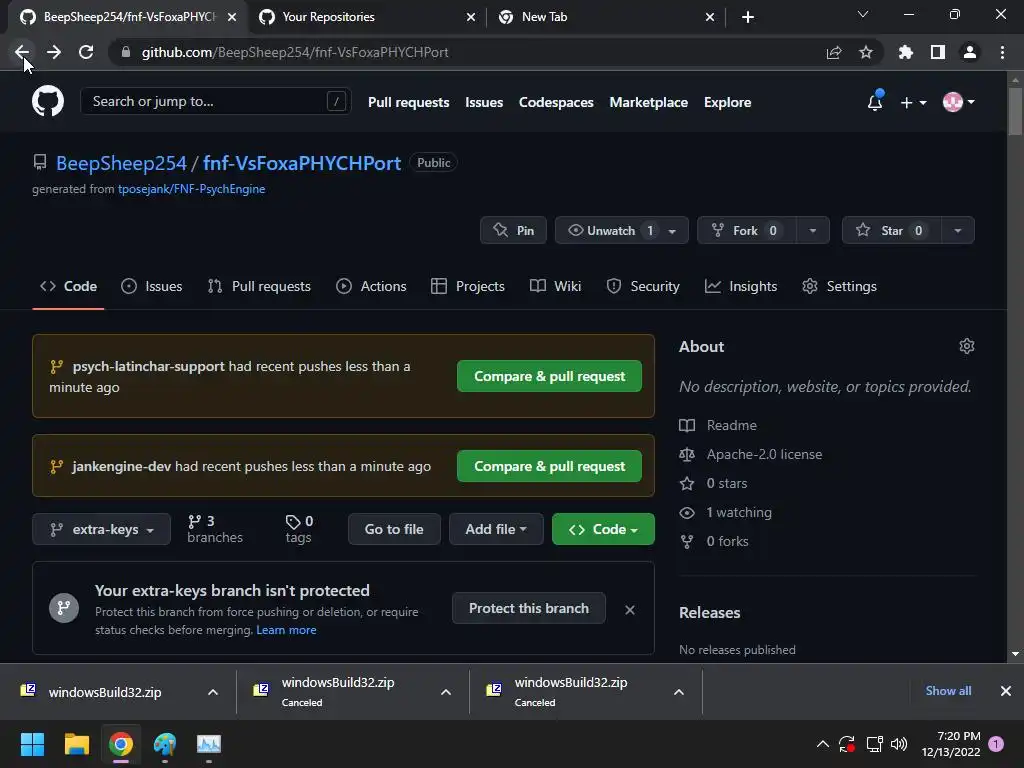Viewport: 1024px width, 768px height.
Task: Open the Chrome extensions puzzle icon
Action: pyautogui.click(x=906, y=52)
